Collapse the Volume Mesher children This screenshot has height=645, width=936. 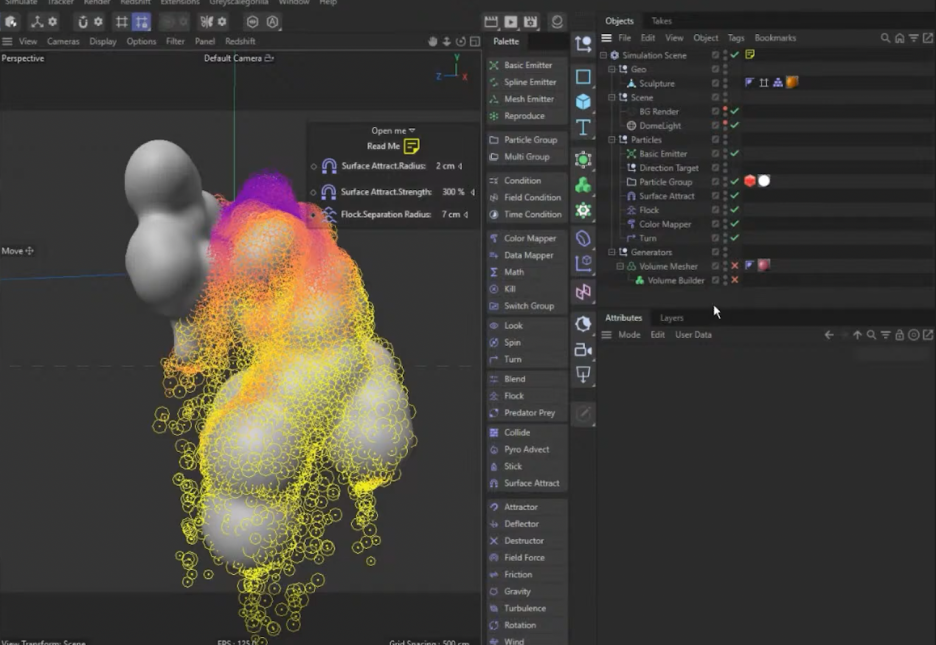620,266
